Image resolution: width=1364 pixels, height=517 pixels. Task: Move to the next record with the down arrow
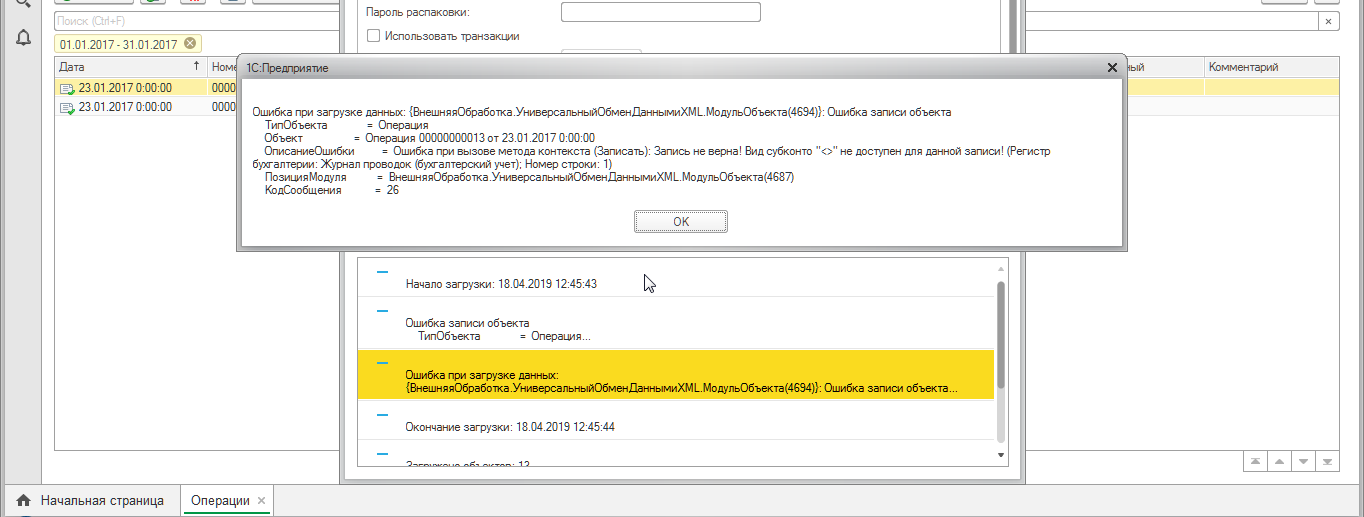coord(1303,461)
